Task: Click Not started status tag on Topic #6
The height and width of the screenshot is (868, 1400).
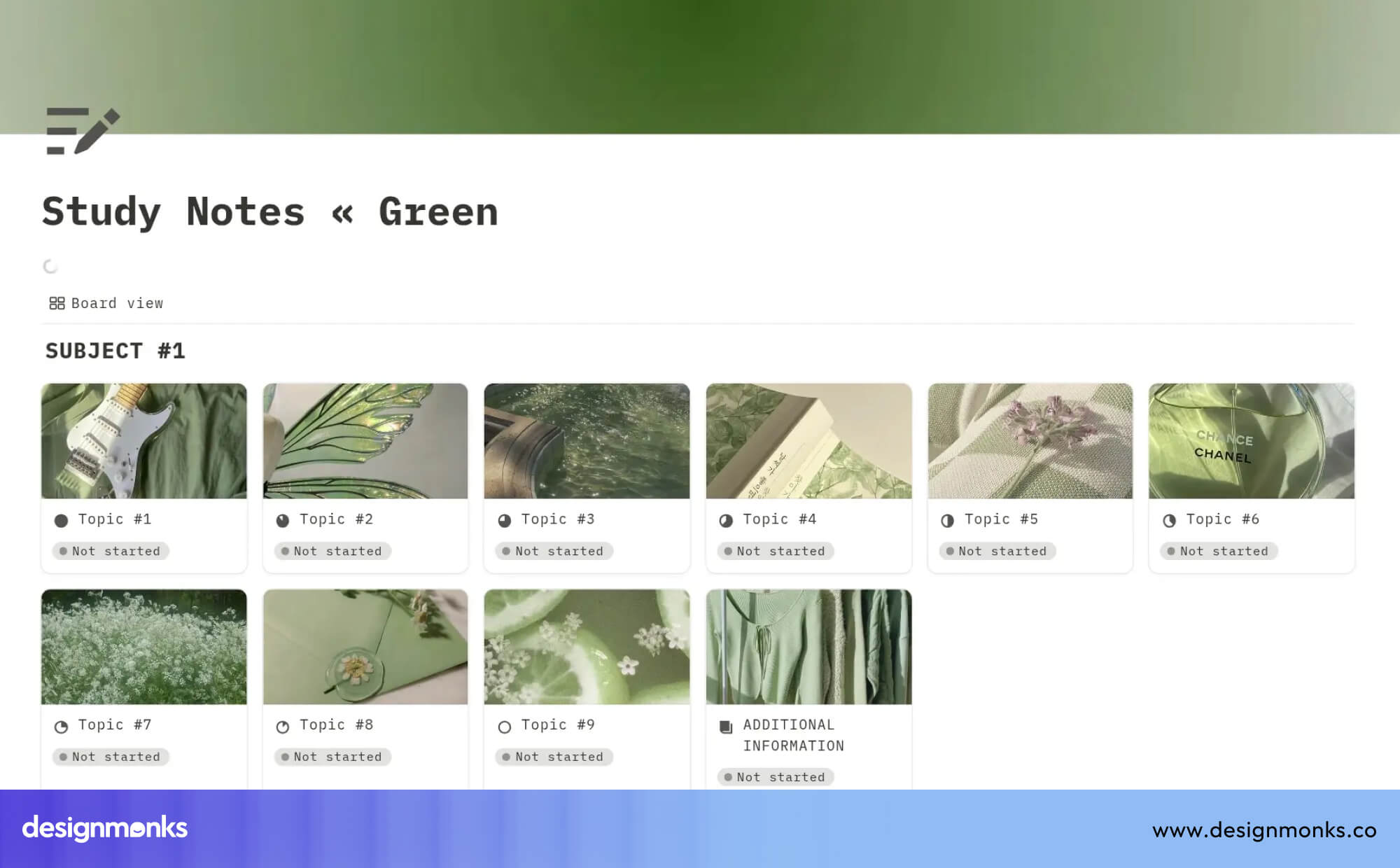Action: (1219, 552)
